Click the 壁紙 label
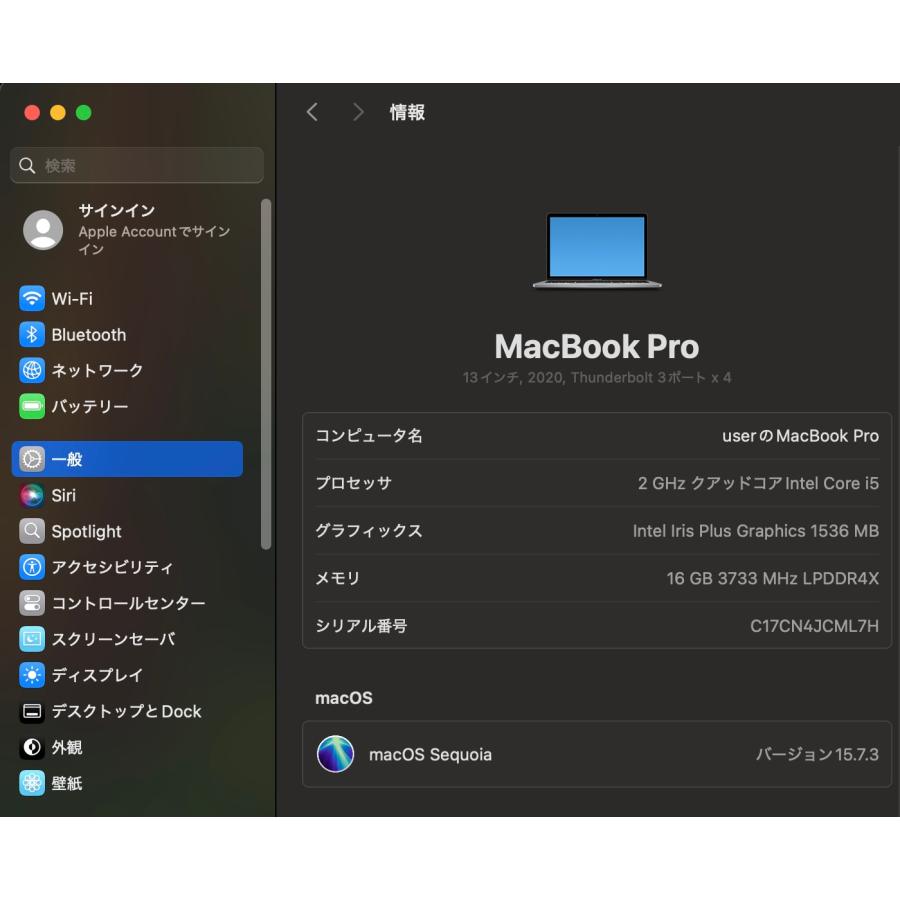This screenshot has width=900, height=900. pyautogui.click(x=67, y=784)
